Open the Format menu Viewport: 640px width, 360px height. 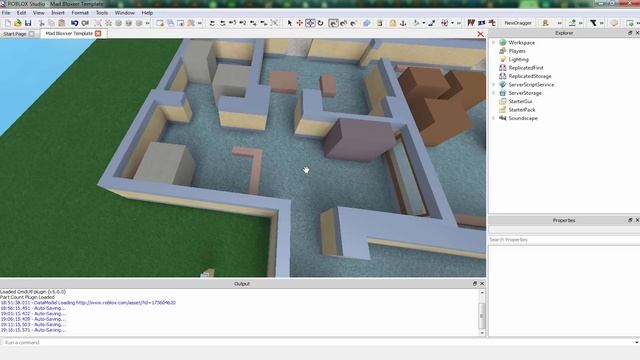click(x=80, y=13)
